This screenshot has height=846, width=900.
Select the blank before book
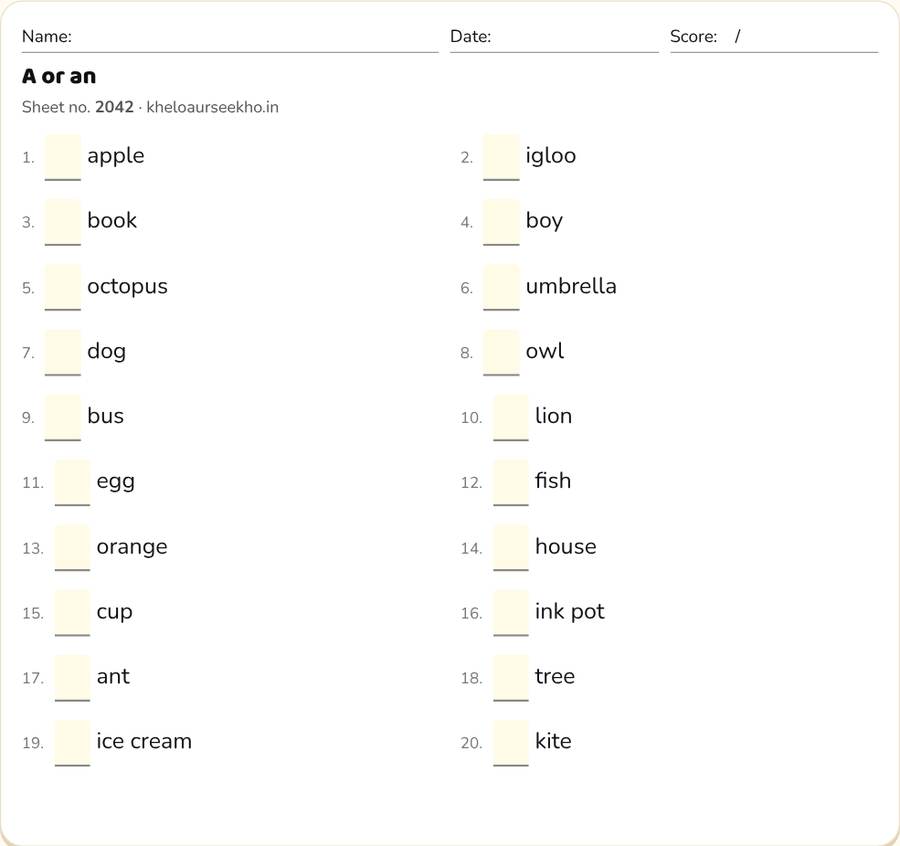pyautogui.click(x=63, y=222)
